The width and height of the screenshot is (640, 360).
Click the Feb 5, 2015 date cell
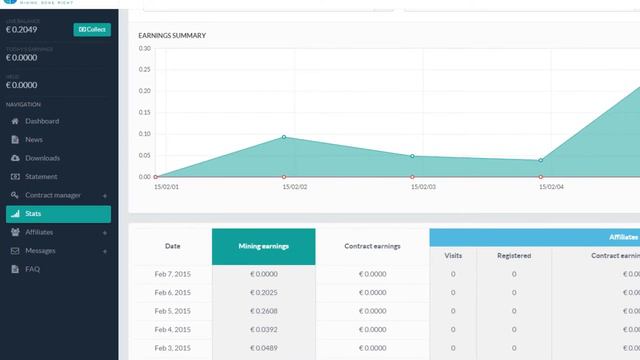(x=173, y=311)
